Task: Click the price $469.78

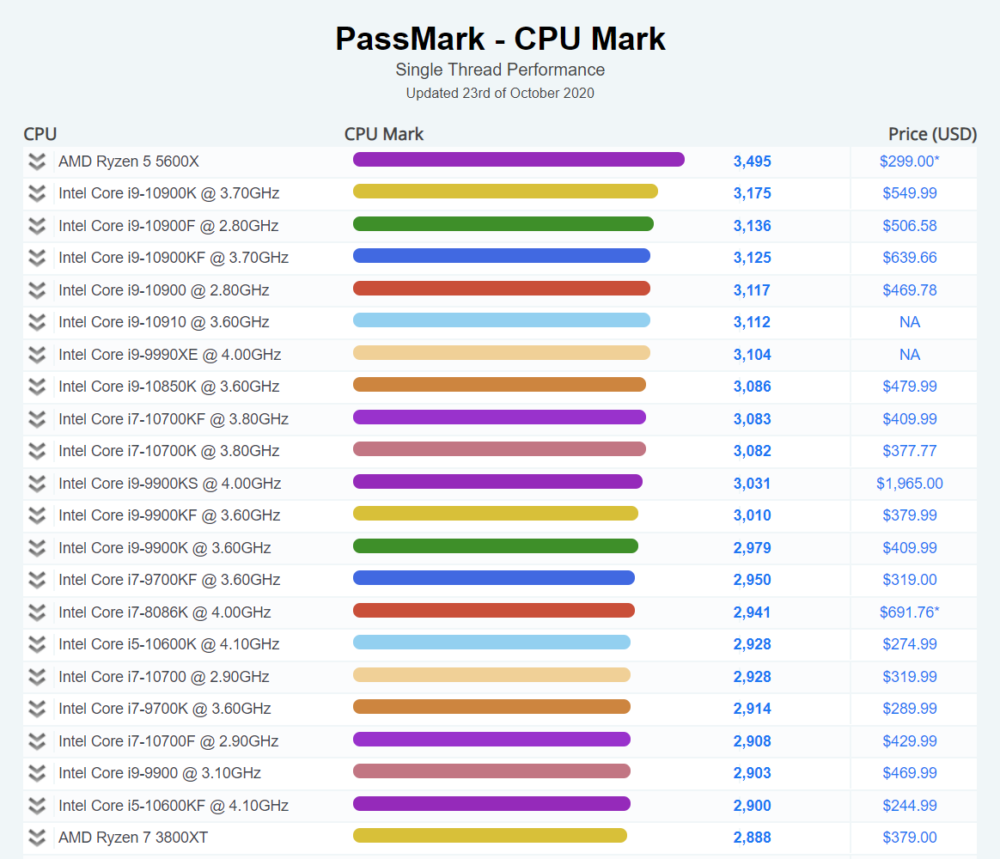Action: pyautogui.click(x=909, y=290)
